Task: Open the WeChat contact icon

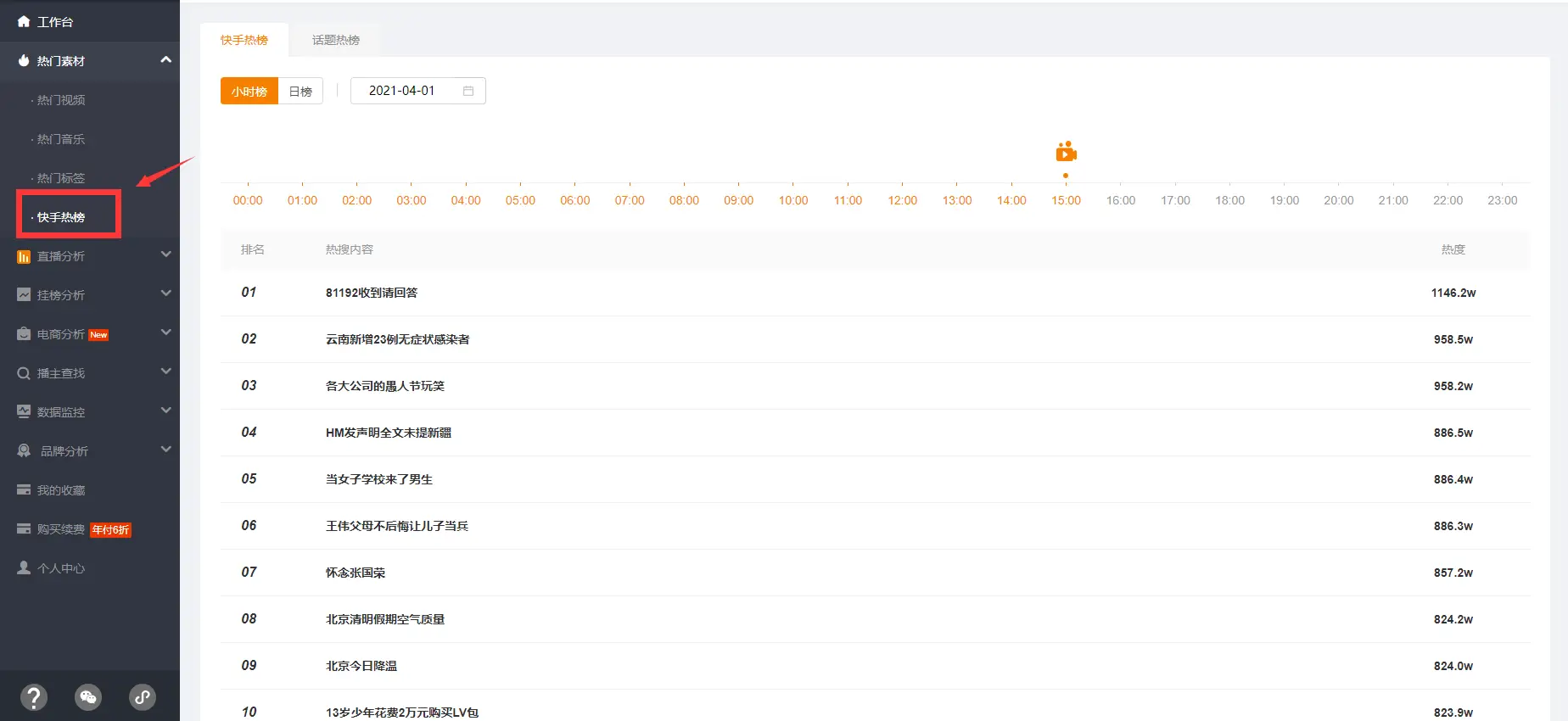Action: 88,697
